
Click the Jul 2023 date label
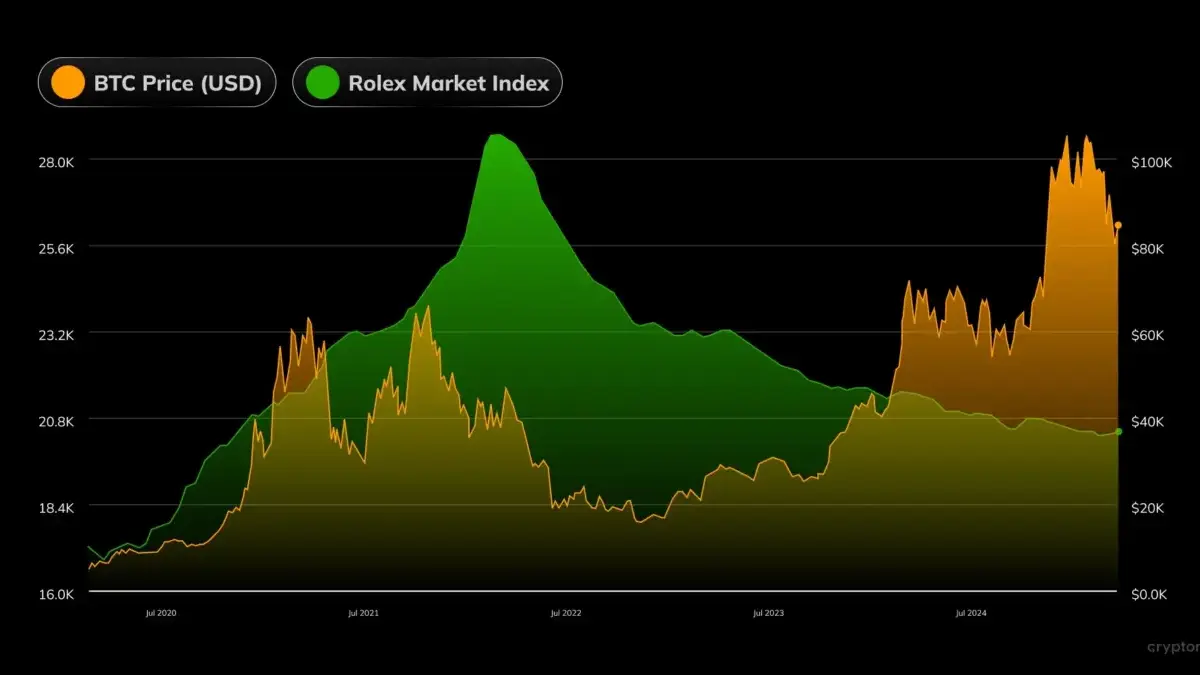pyautogui.click(x=768, y=614)
